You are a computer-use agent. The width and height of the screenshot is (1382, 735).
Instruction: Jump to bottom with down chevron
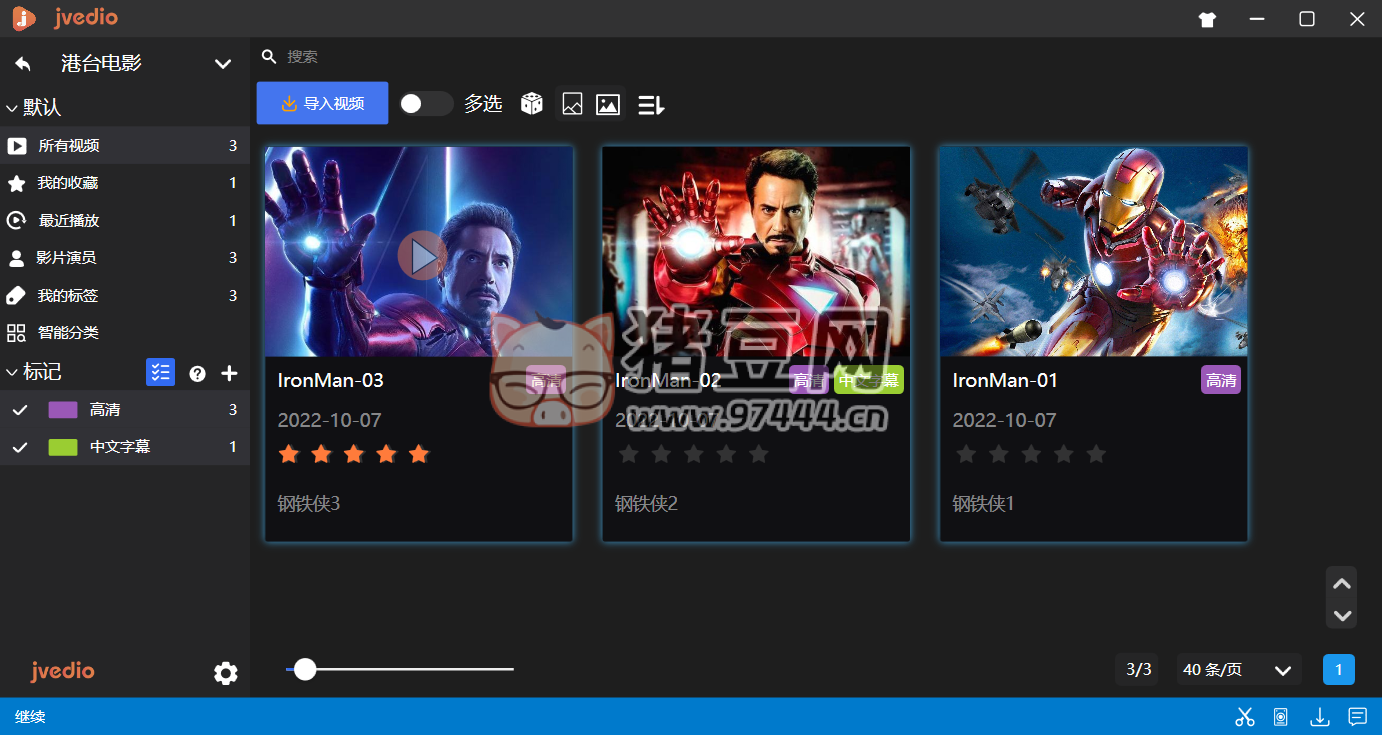[x=1342, y=615]
